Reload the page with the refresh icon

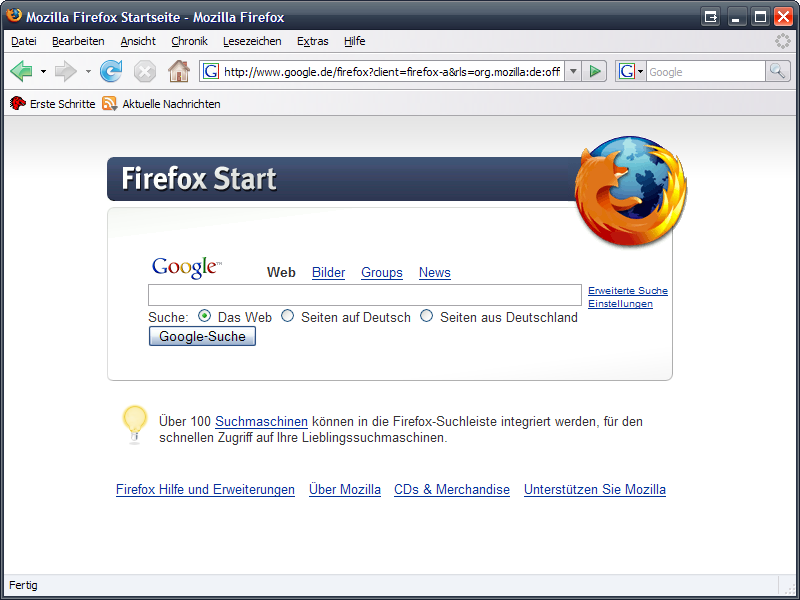click(111, 71)
